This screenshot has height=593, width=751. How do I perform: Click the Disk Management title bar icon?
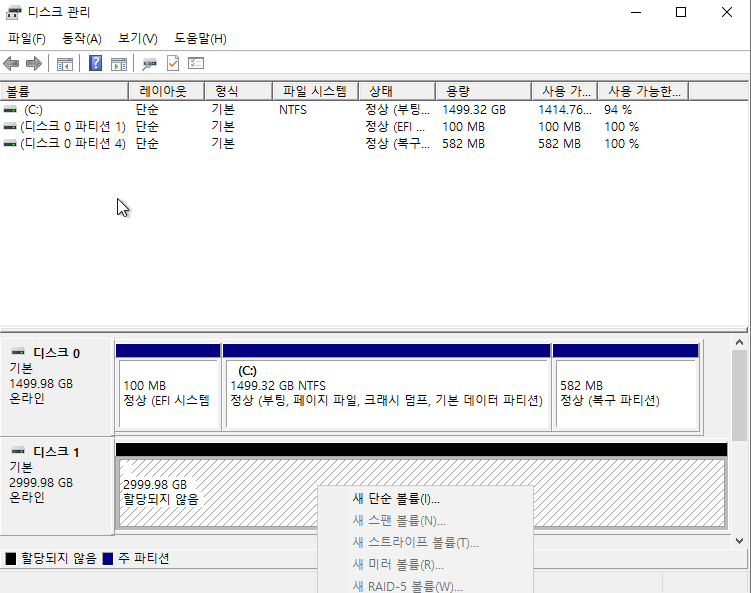(x=13, y=12)
